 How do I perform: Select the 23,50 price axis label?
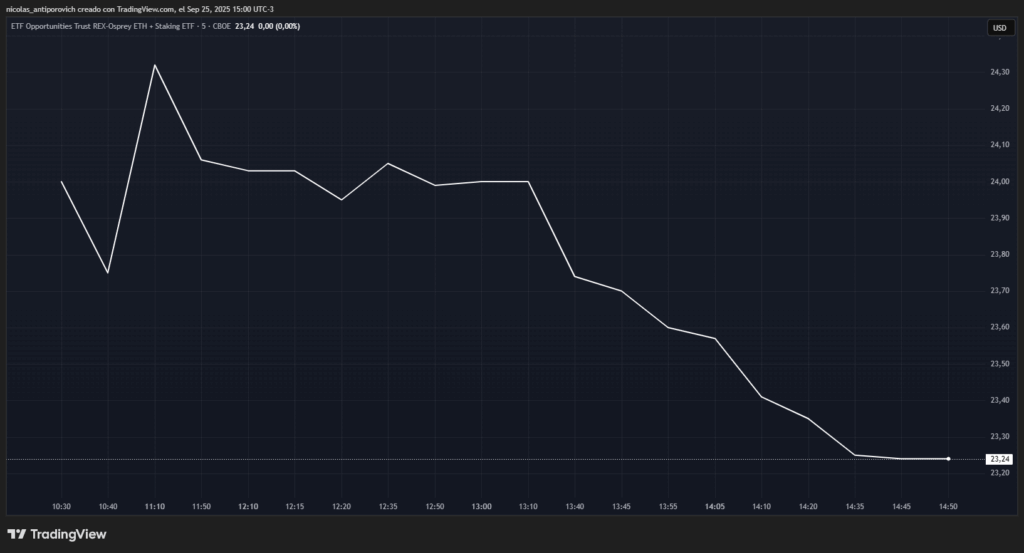point(999,364)
